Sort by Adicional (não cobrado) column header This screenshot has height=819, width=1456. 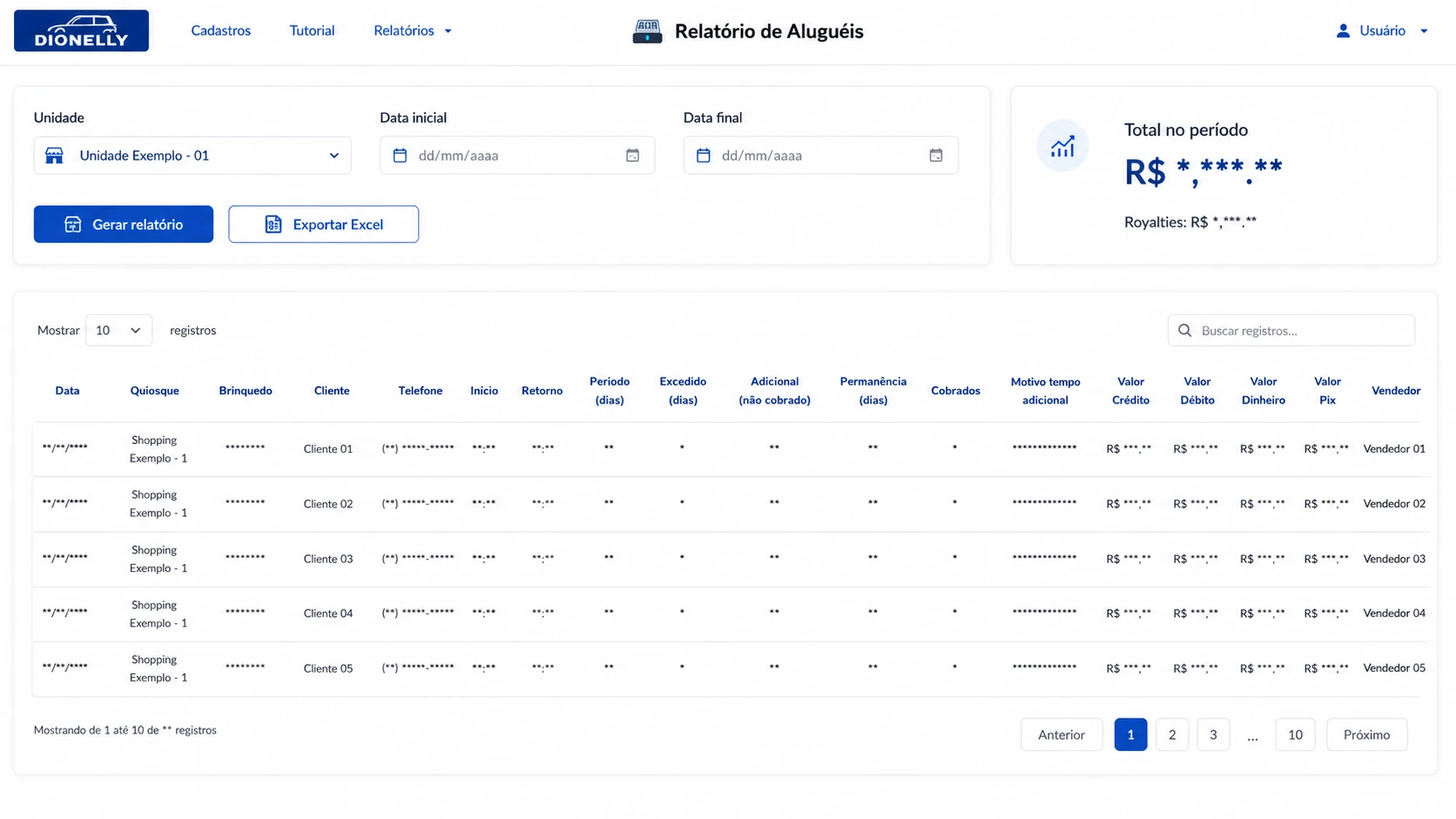click(774, 391)
